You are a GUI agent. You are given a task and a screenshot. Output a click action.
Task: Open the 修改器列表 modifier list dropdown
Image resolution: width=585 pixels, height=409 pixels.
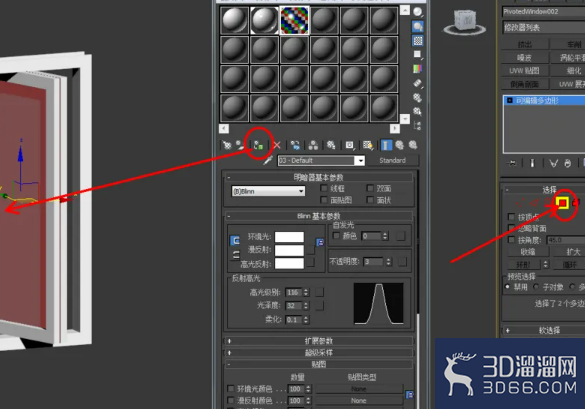tap(544, 27)
